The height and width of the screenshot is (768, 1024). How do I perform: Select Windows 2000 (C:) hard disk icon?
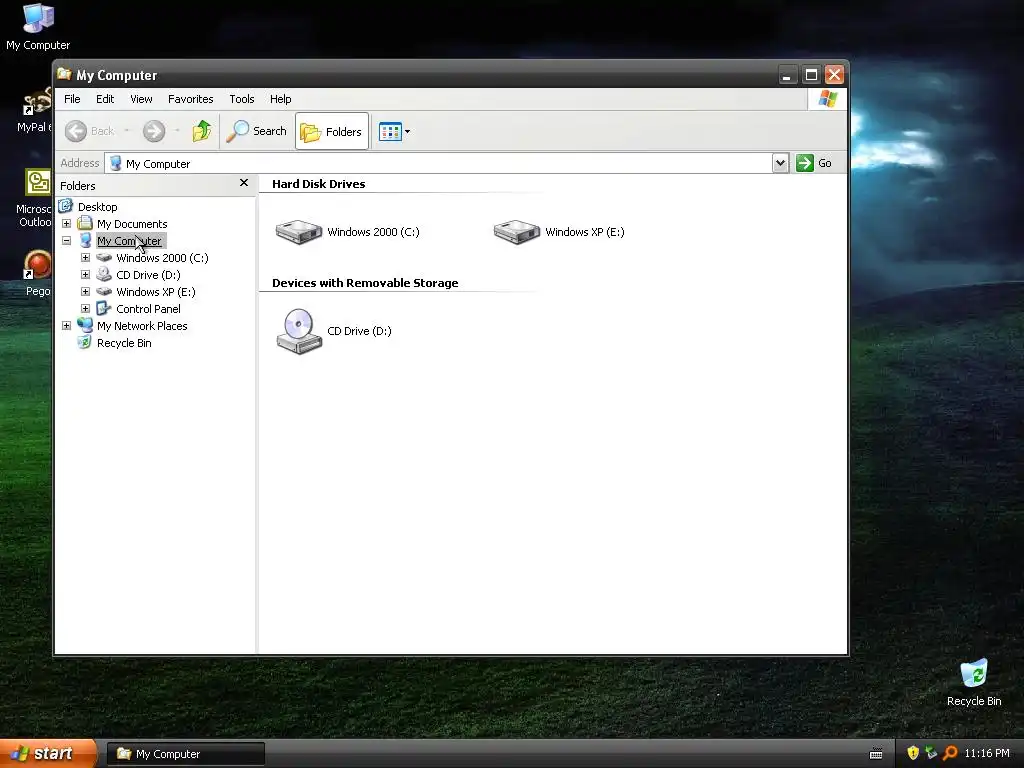pos(298,232)
